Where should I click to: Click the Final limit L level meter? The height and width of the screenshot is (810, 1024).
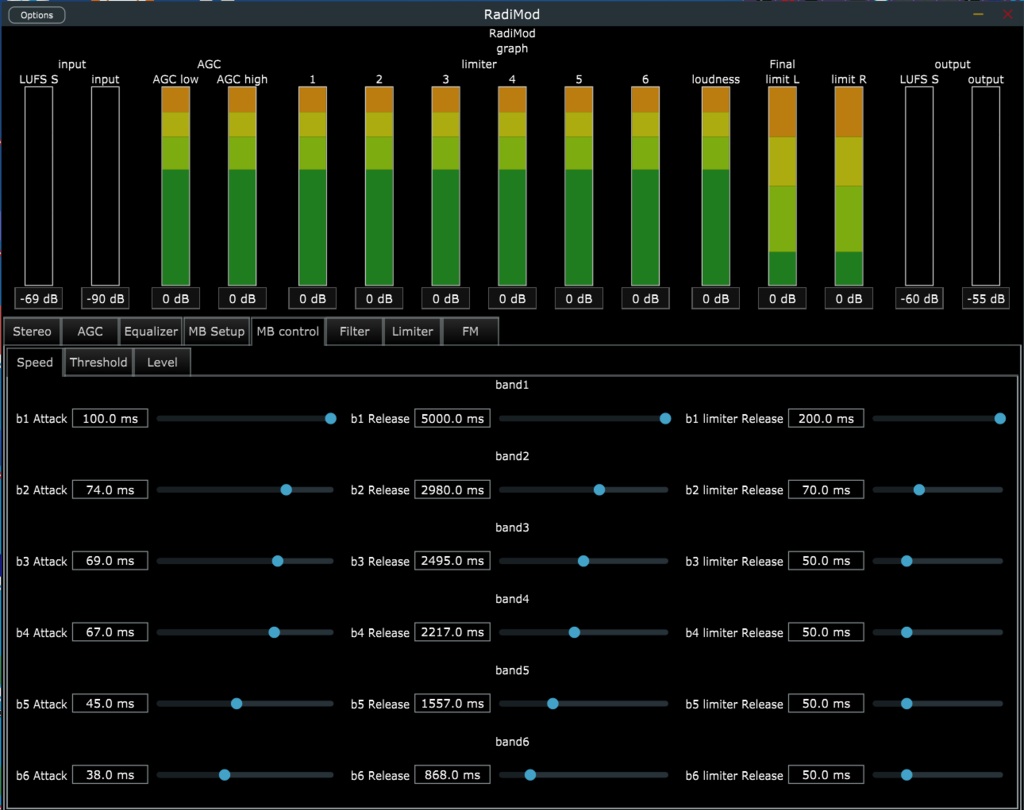(782, 185)
